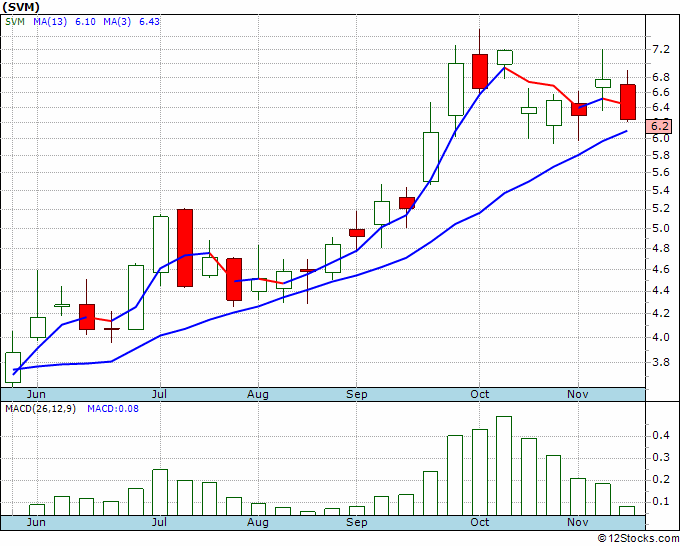Click the 6.8 price axis label

tap(661, 78)
